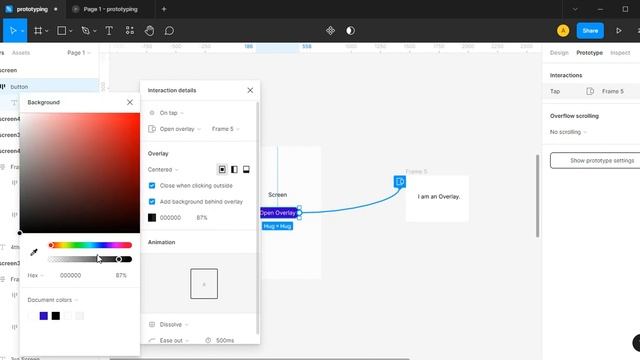This screenshot has height=360, width=640.
Task: Close the Interaction details panel
Action: (250, 90)
